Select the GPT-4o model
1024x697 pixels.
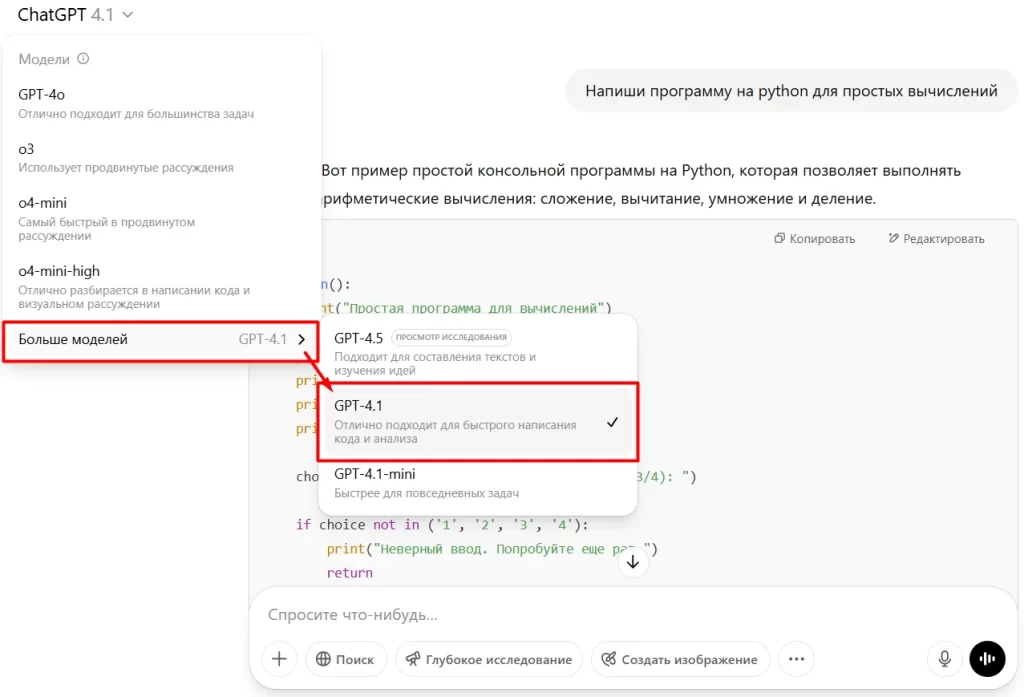(x=160, y=103)
